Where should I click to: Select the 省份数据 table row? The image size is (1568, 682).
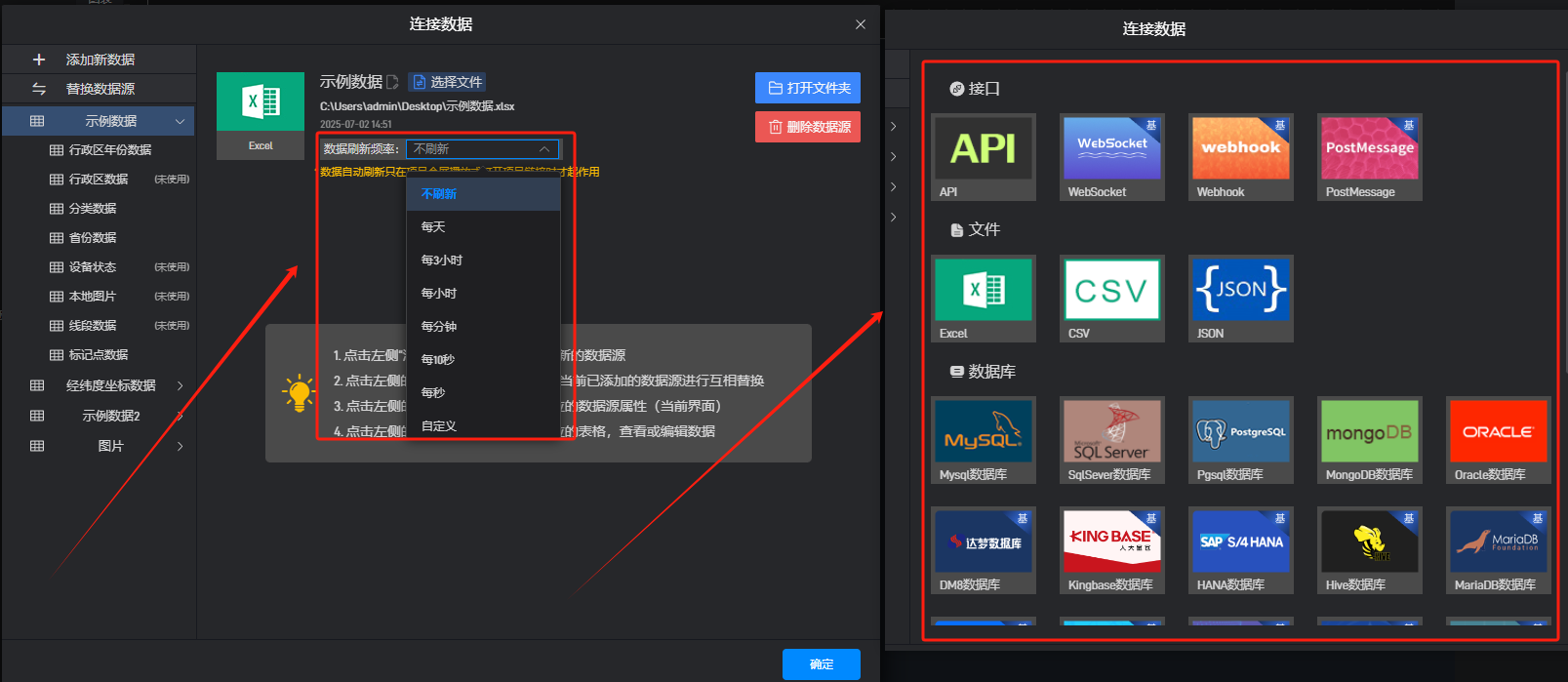point(100,238)
